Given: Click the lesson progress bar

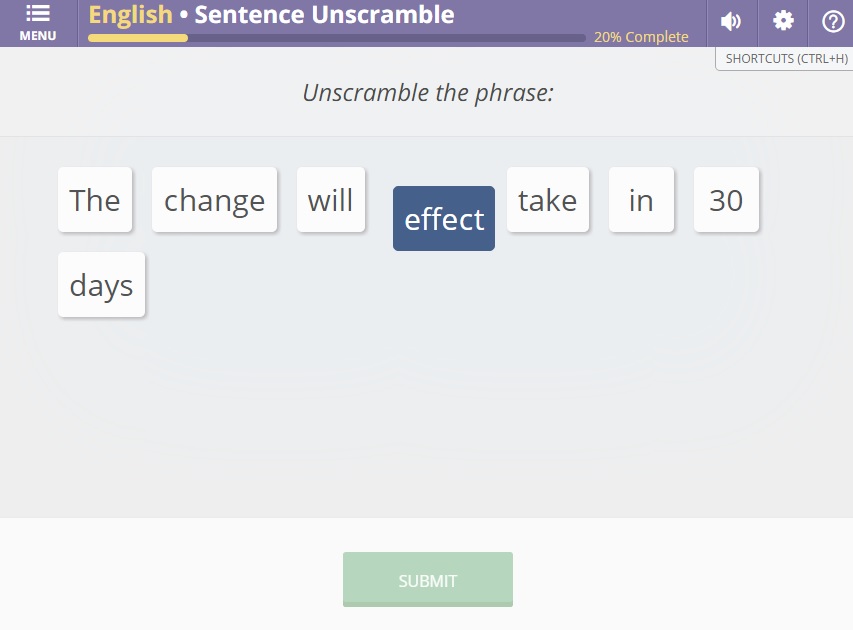Looking at the screenshot, I should (x=336, y=38).
